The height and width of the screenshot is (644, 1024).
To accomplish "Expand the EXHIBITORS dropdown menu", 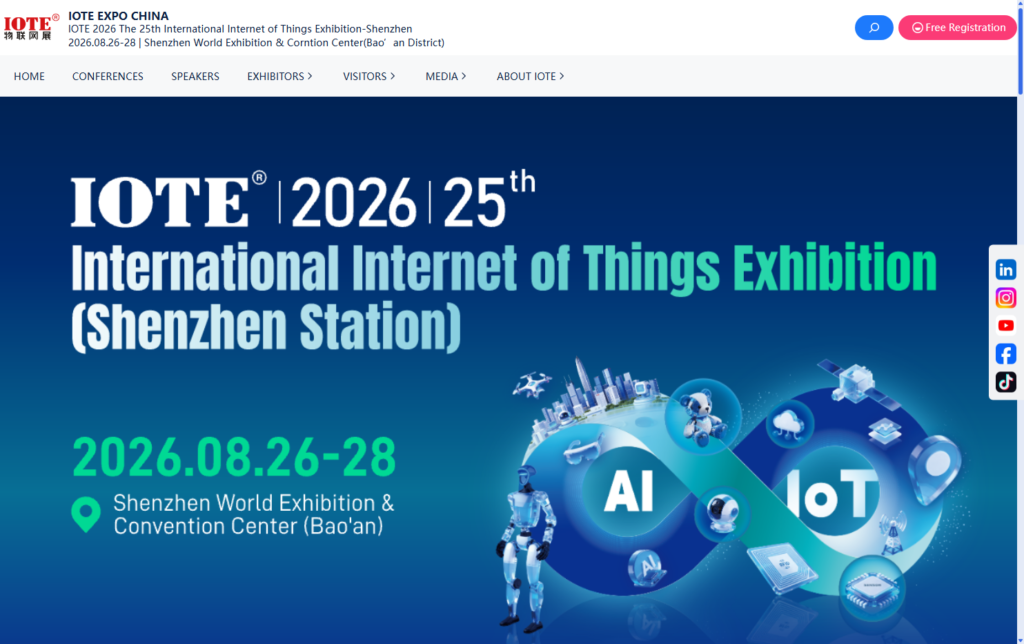I will click(x=279, y=76).
